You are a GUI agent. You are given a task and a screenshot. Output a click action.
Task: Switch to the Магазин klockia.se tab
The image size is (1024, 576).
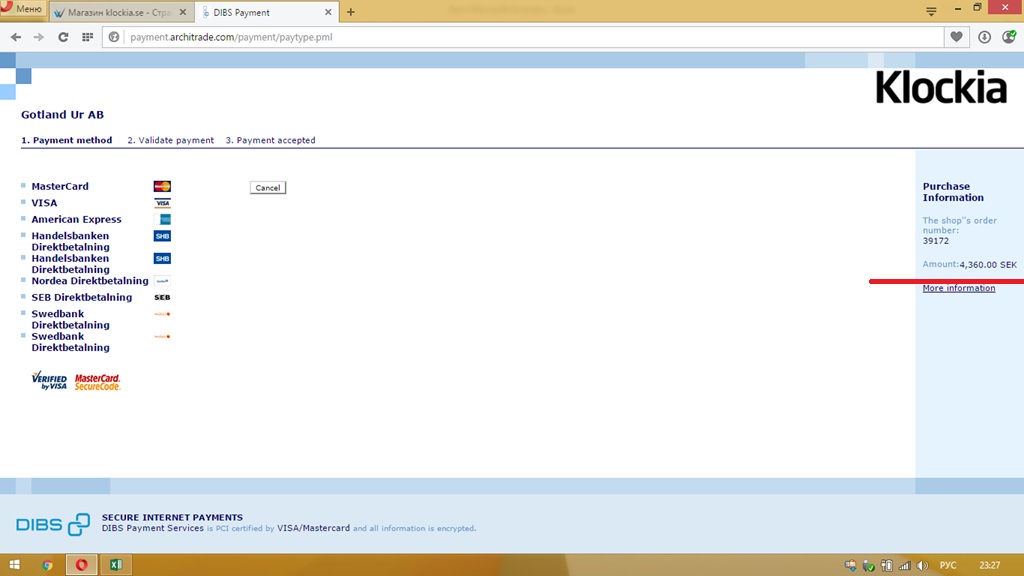click(114, 12)
